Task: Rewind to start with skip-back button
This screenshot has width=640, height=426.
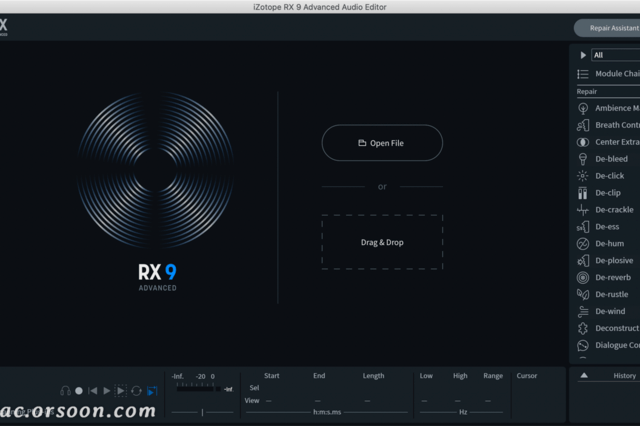Action: [93, 391]
